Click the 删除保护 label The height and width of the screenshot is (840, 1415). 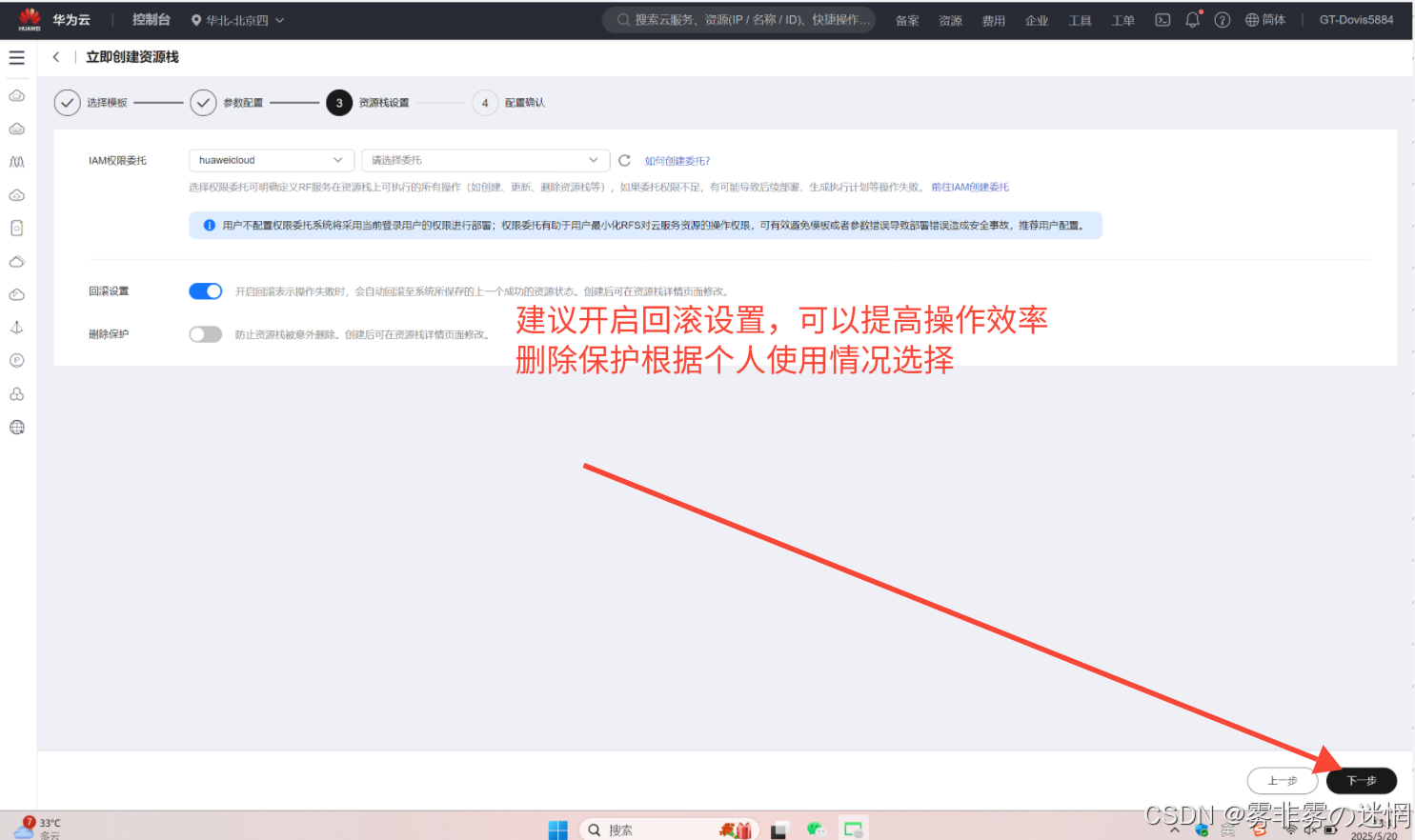[109, 334]
